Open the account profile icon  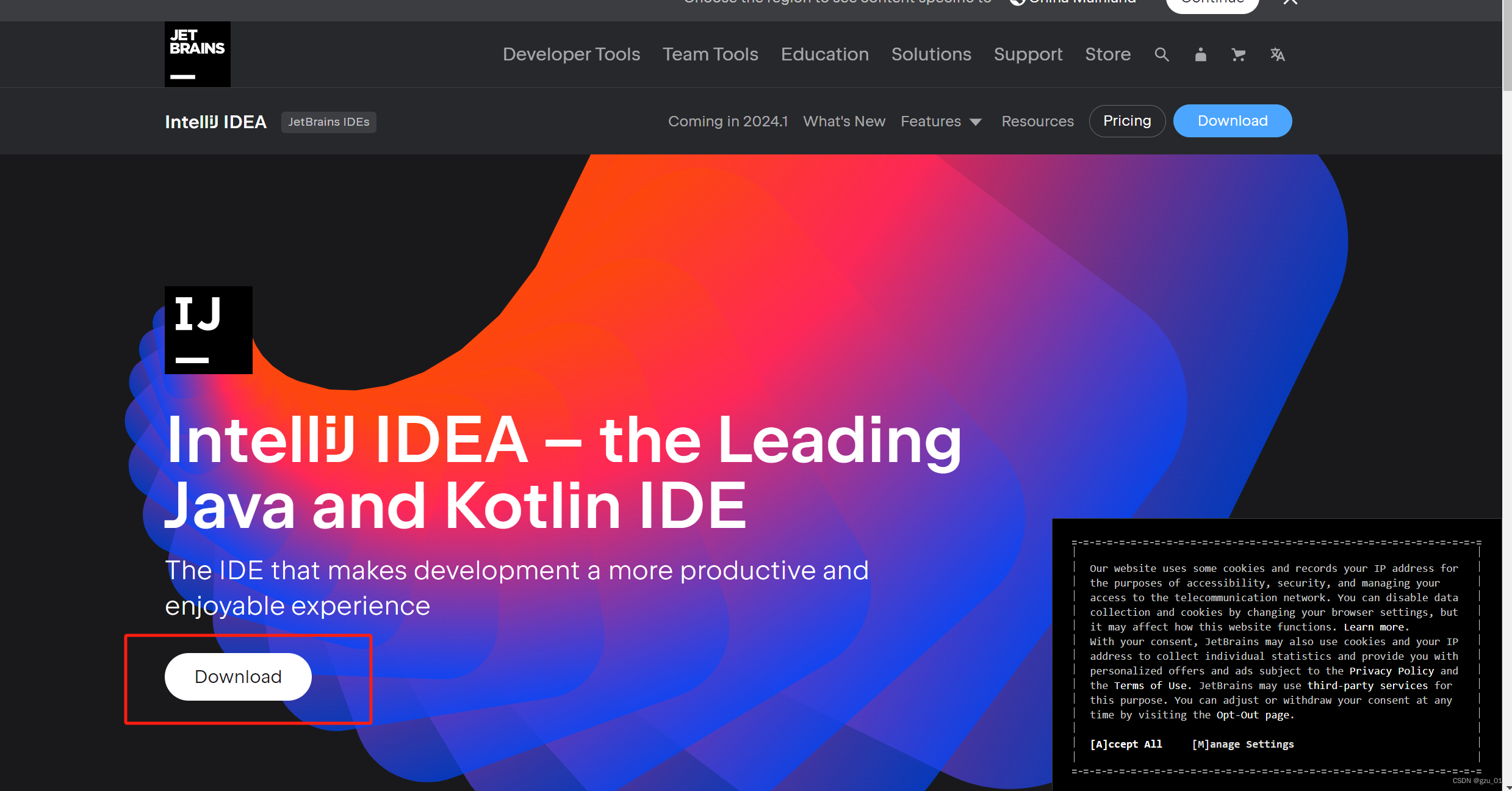pyautogui.click(x=1200, y=55)
